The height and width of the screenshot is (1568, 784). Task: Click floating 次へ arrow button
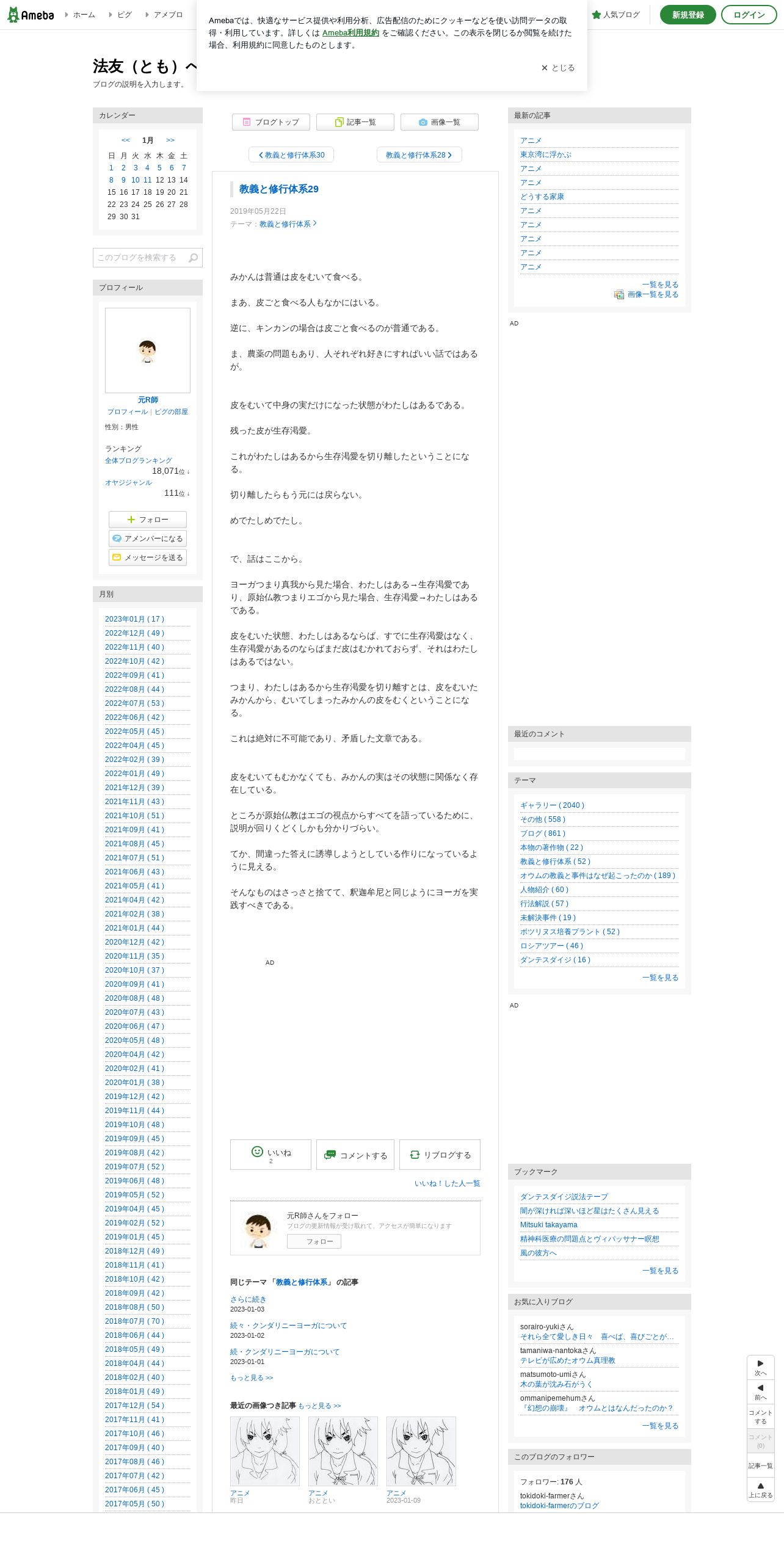coord(760,1367)
